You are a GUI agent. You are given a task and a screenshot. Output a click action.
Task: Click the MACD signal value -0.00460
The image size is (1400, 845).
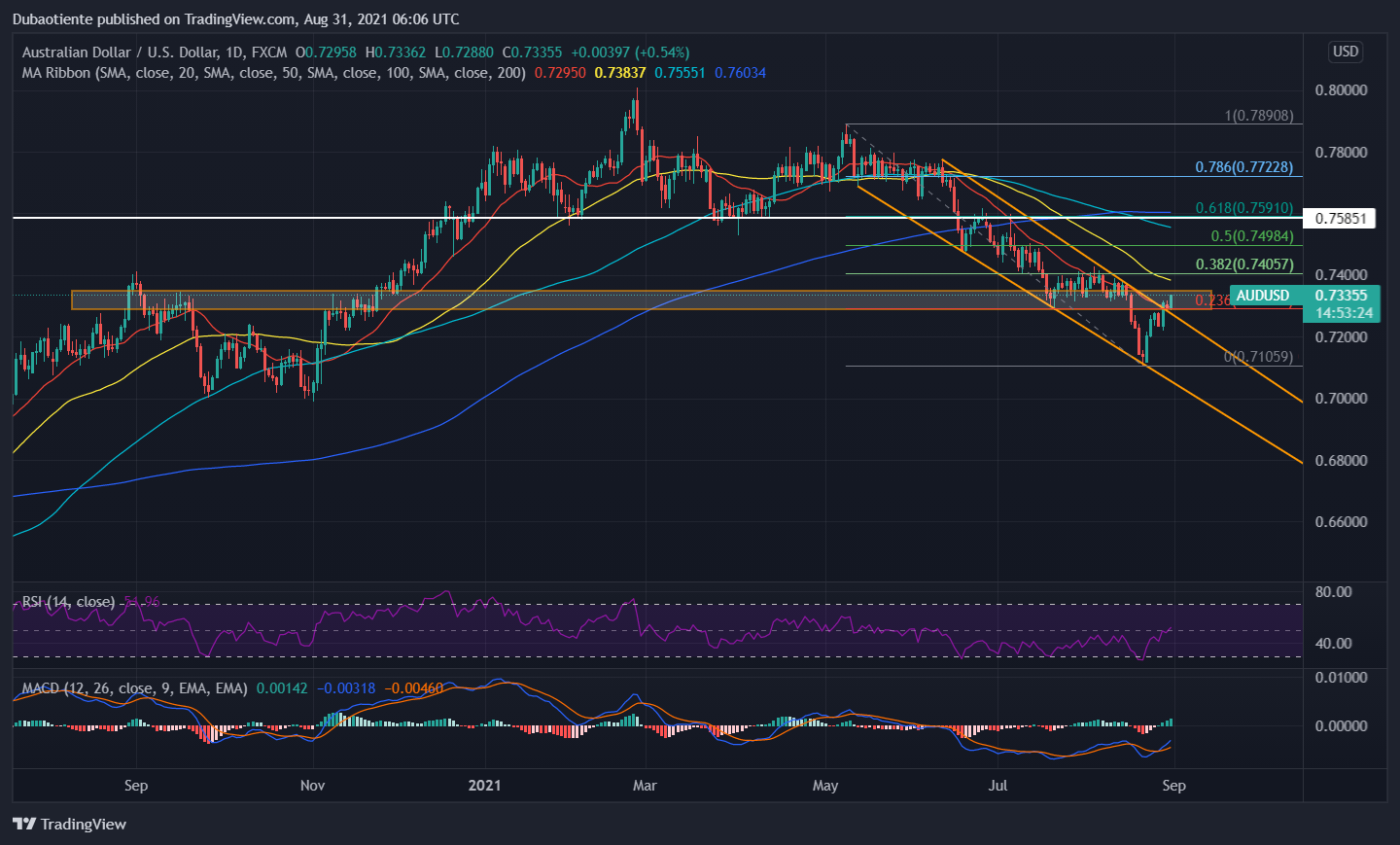[413, 688]
